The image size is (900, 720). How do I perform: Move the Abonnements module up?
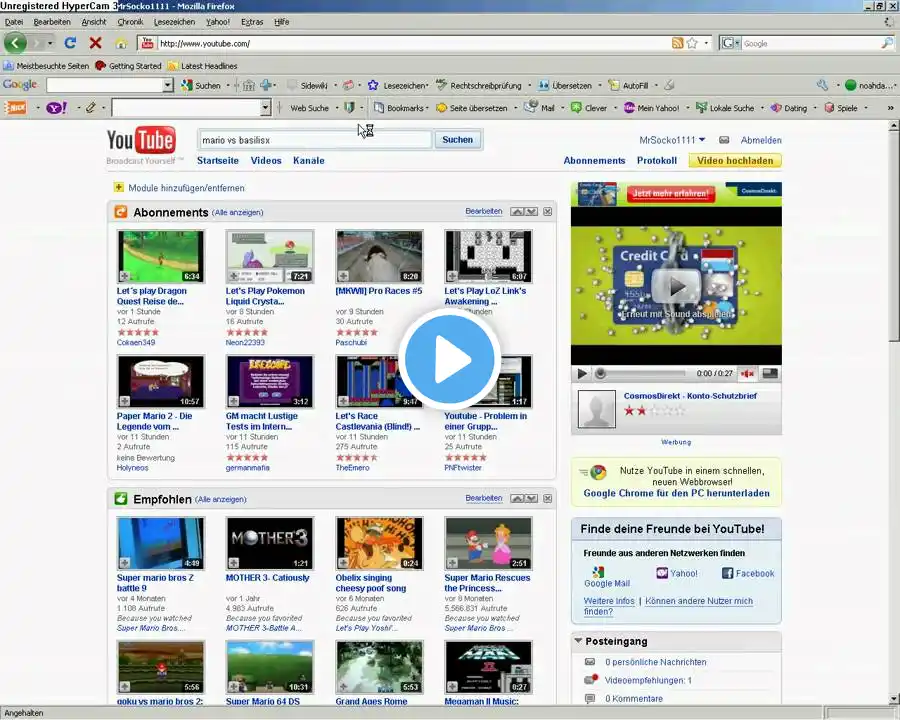[517, 211]
